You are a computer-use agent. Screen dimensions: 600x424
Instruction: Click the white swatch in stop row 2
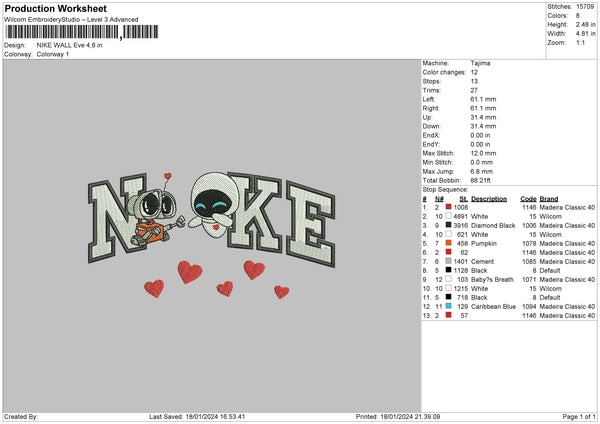point(448,216)
